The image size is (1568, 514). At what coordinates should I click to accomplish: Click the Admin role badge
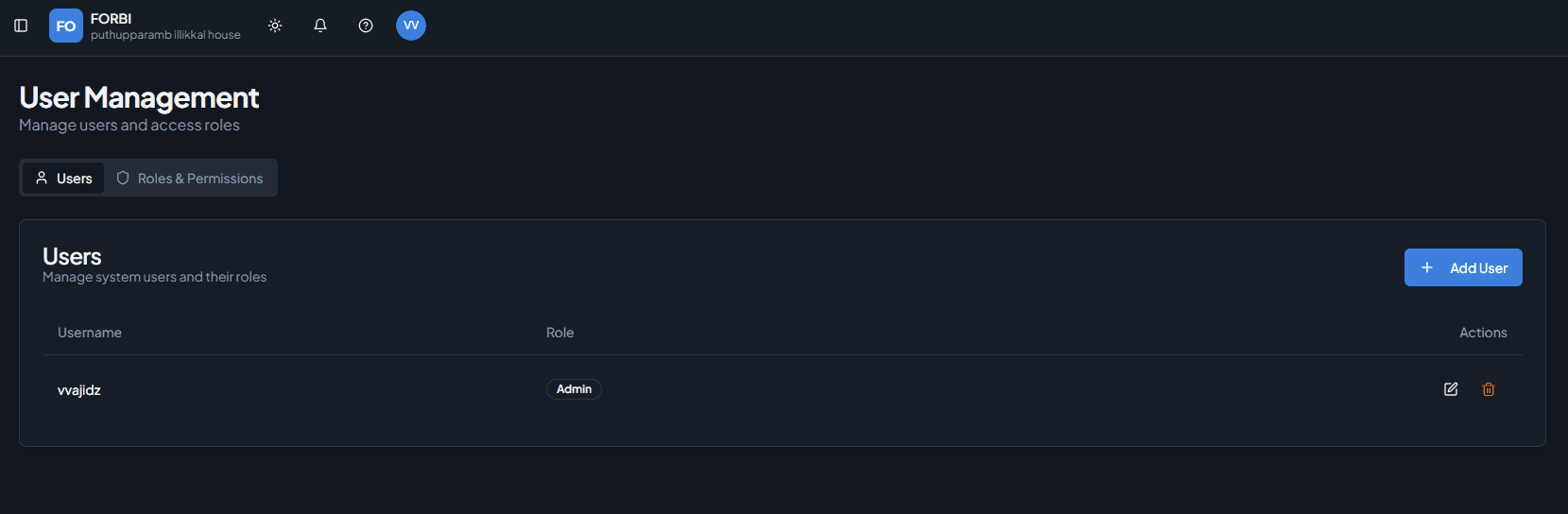tap(574, 389)
